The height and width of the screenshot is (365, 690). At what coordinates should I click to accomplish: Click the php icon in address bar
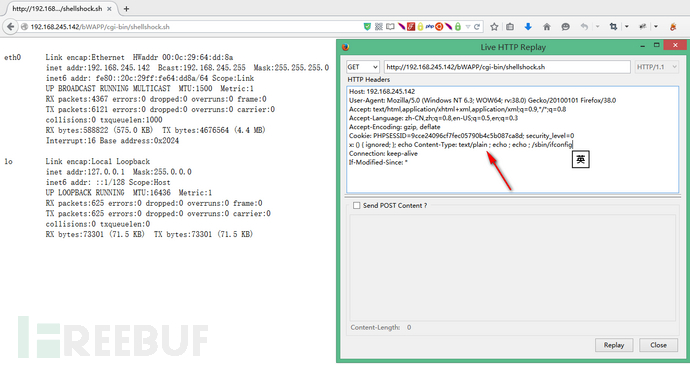point(430,27)
